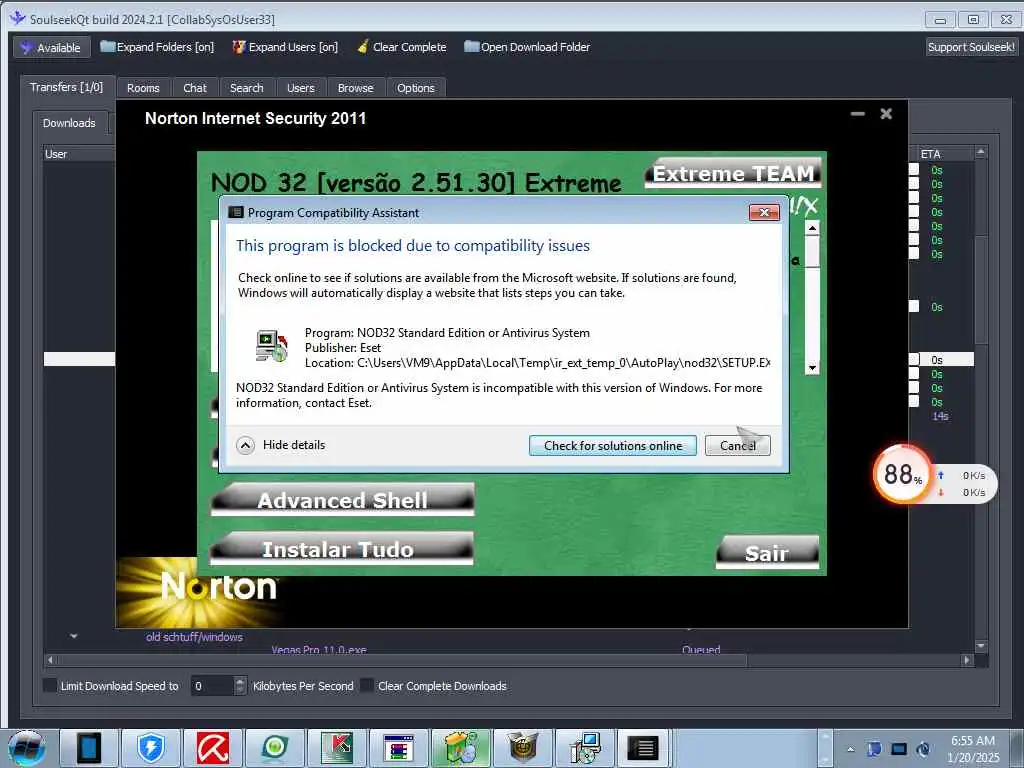This screenshot has width=1024, height=768.
Task: Open the Chat tab
Action: point(195,88)
